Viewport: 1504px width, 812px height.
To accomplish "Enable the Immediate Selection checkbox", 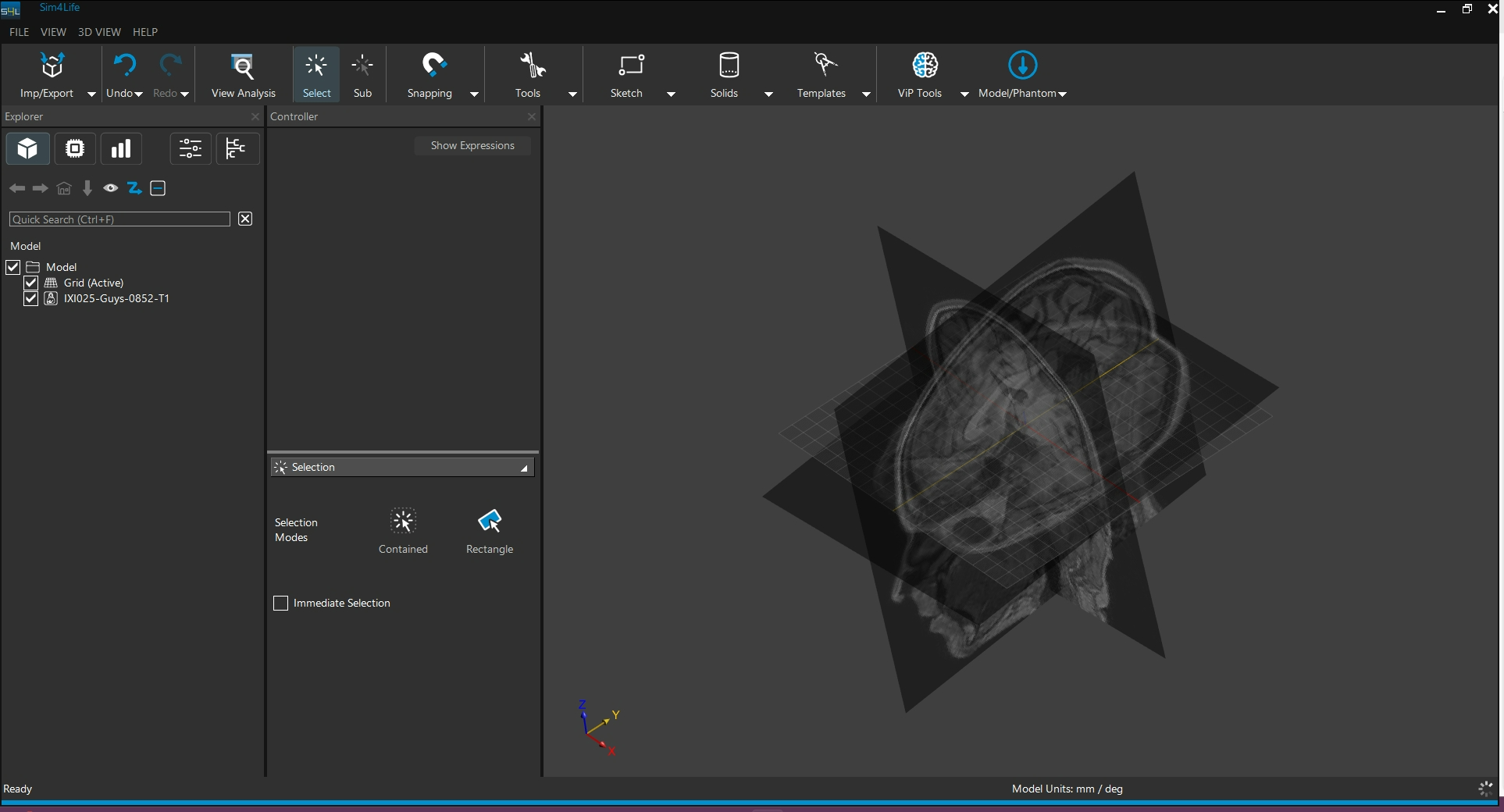I will tap(281, 603).
